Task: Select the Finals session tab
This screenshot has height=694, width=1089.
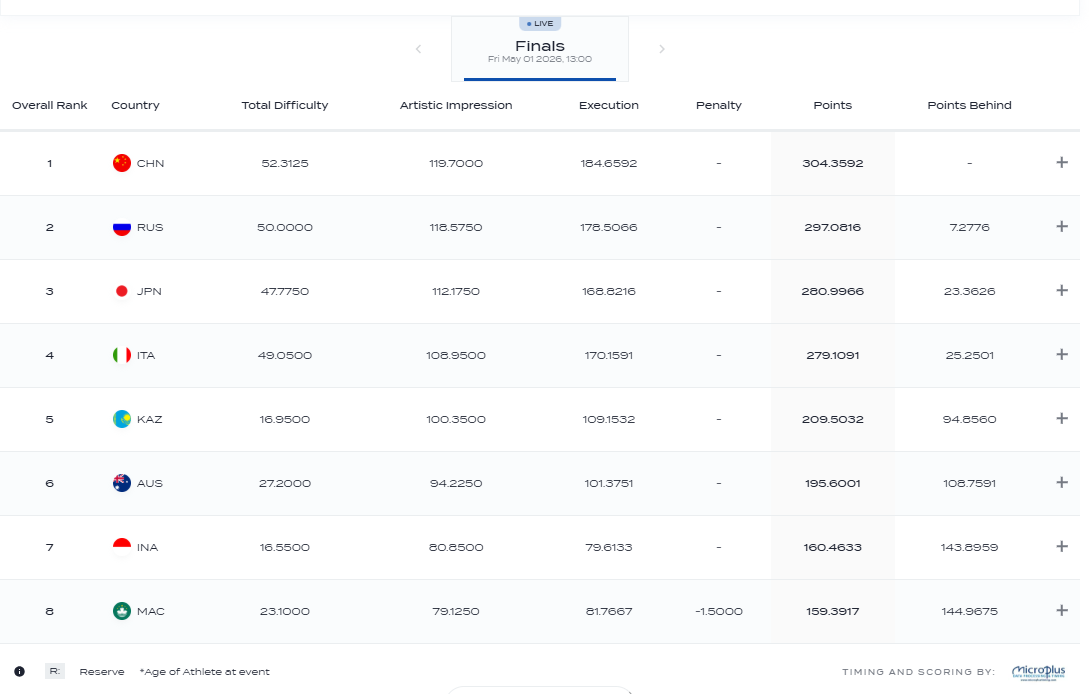Action: pos(540,49)
